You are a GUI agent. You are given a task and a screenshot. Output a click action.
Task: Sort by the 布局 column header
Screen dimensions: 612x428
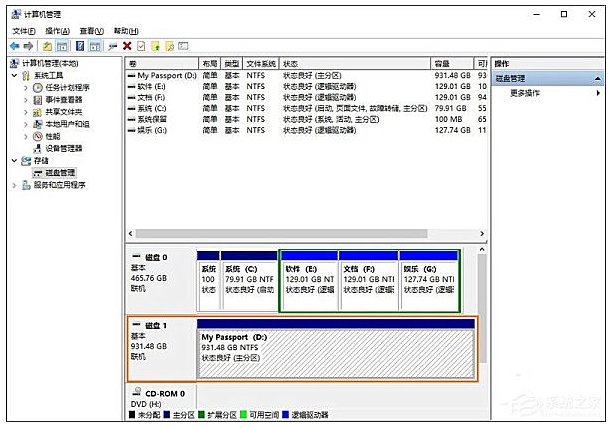tap(210, 64)
